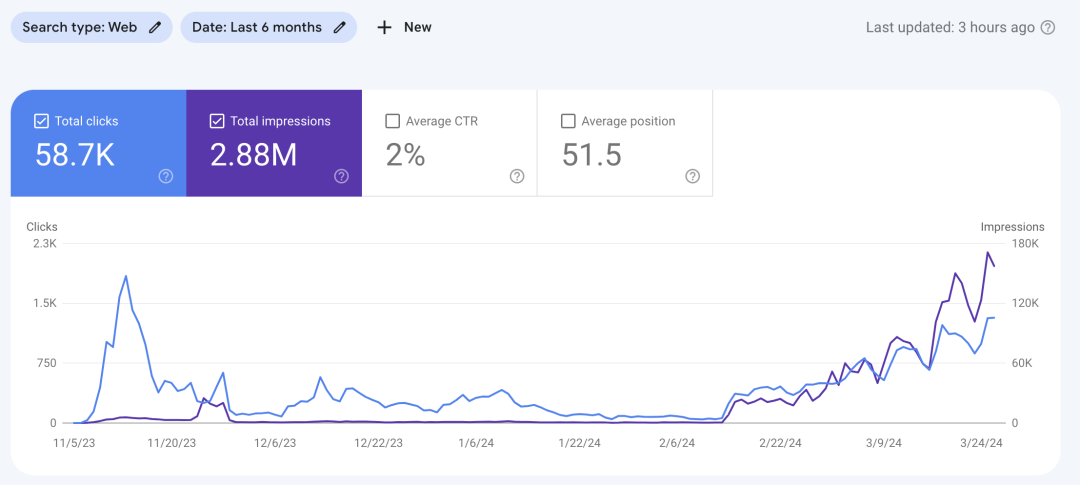The image size is (1080, 485).
Task: Click the impressions peak near 3/24/24
Action: (988, 253)
